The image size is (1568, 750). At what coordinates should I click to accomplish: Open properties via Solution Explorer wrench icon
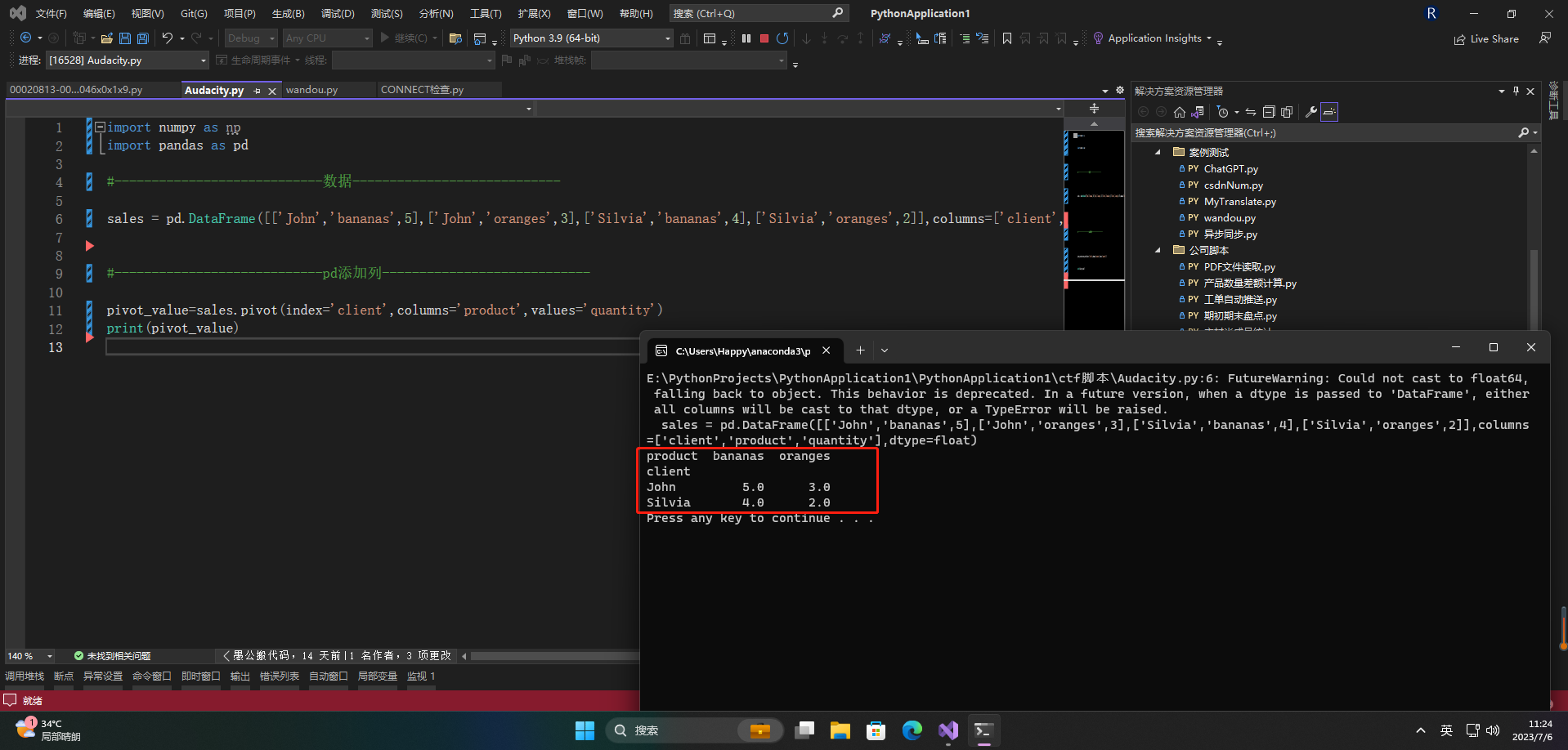click(1310, 112)
